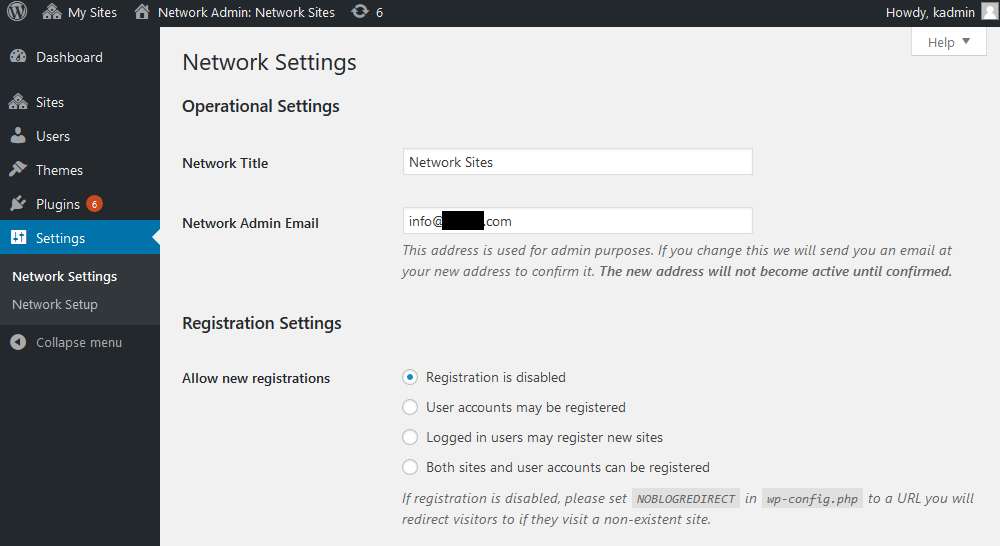1000x546 pixels.
Task: Expand the Help dropdown tab
Action: [949, 42]
